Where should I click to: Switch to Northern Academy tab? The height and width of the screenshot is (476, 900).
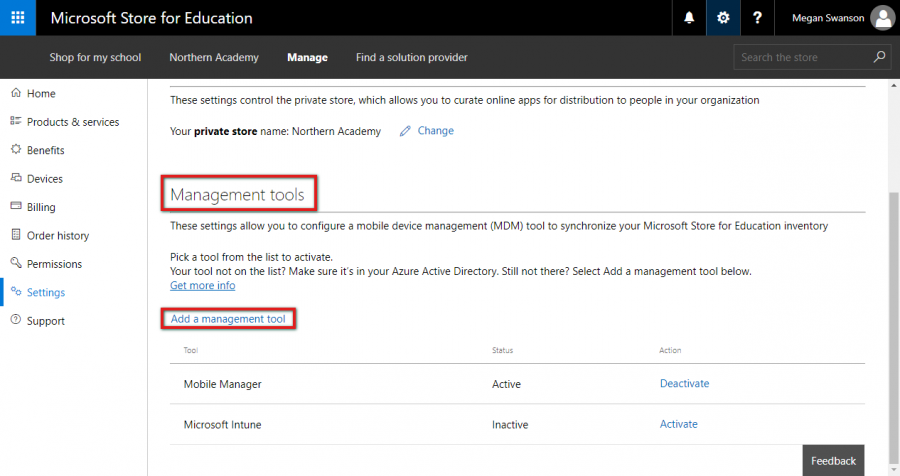click(x=214, y=57)
